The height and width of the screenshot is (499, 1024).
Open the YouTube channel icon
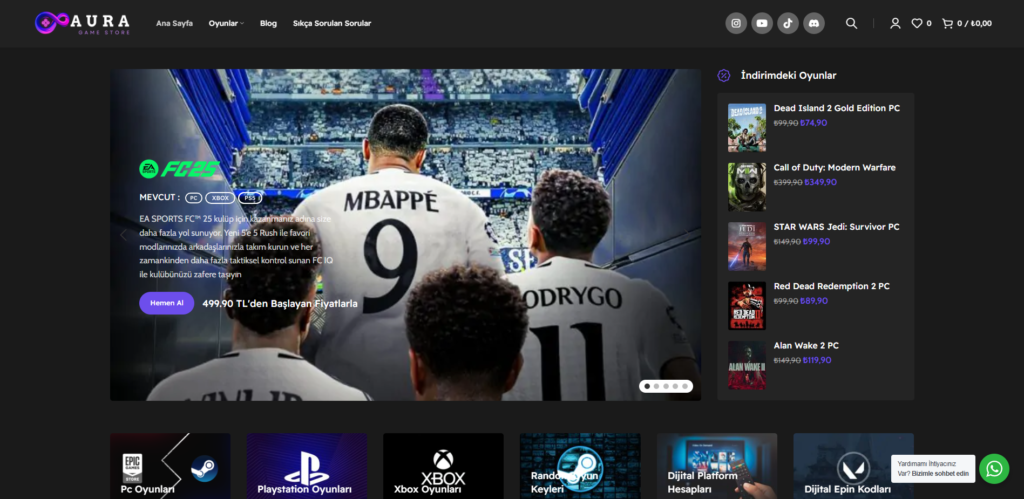762,23
